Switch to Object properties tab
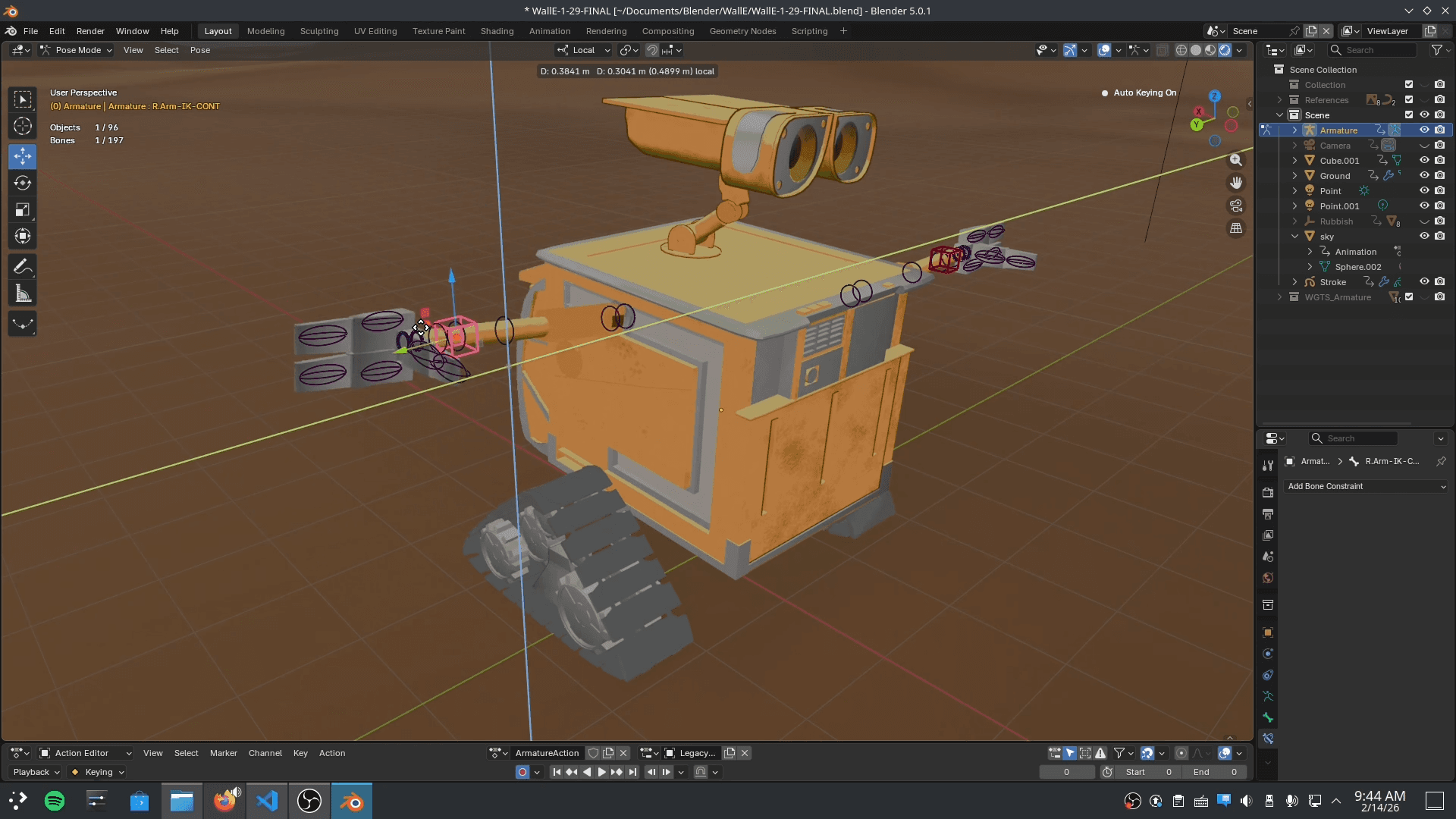The width and height of the screenshot is (1456, 819). click(1267, 632)
